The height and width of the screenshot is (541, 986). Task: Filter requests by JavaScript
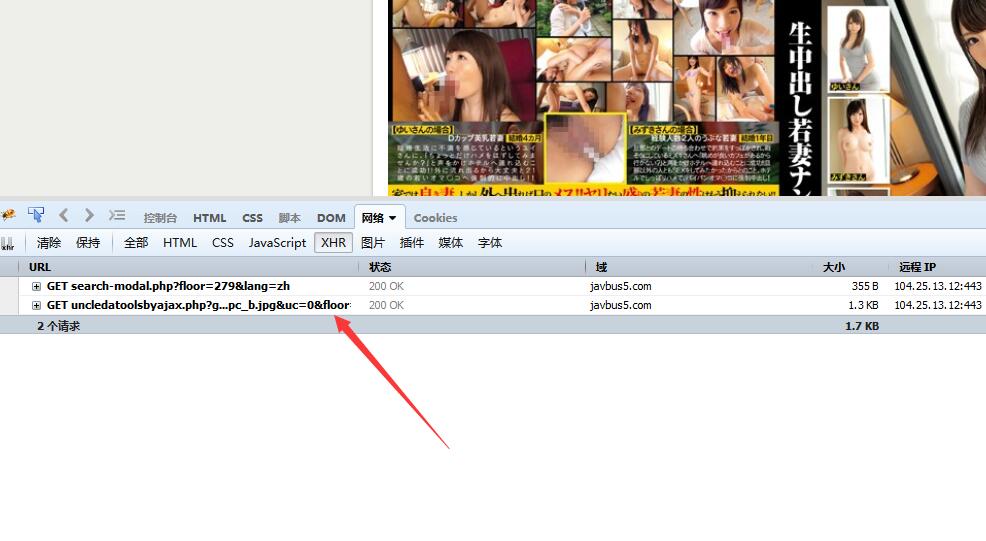click(277, 243)
